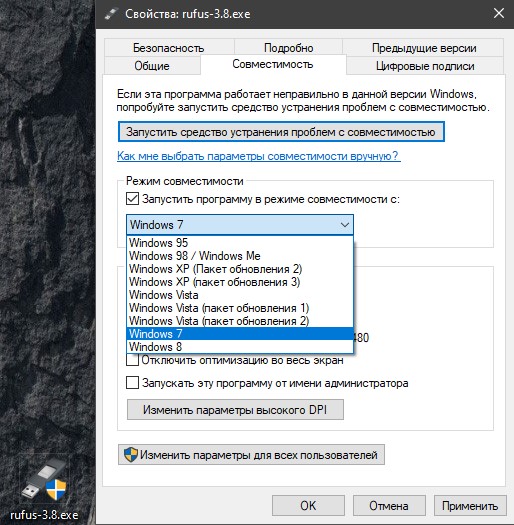Click the Применить button
The width and height of the screenshot is (514, 525).
click(x=470, y=506)
